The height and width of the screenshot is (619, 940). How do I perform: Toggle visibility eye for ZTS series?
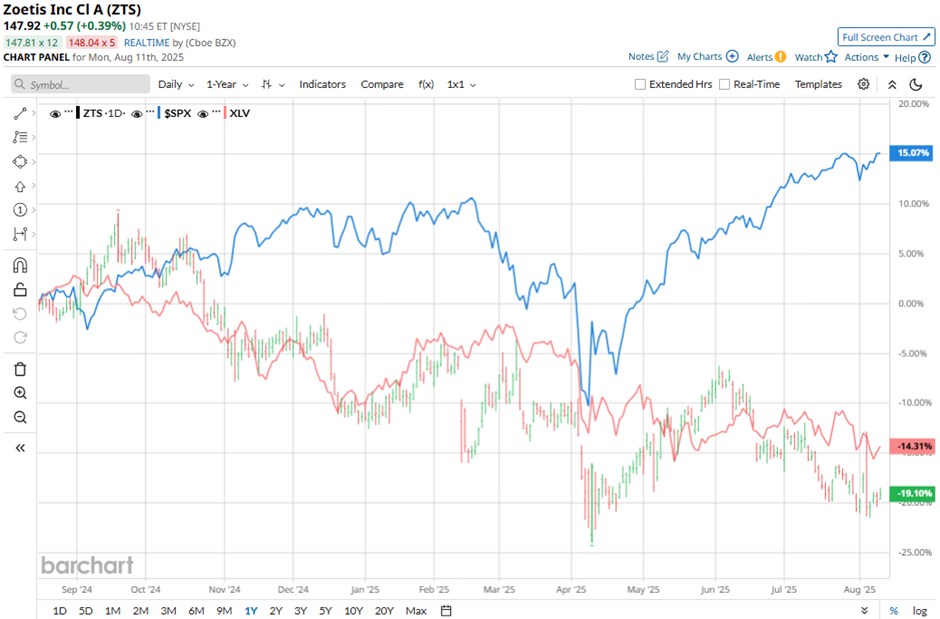click(x=55, y=113)
